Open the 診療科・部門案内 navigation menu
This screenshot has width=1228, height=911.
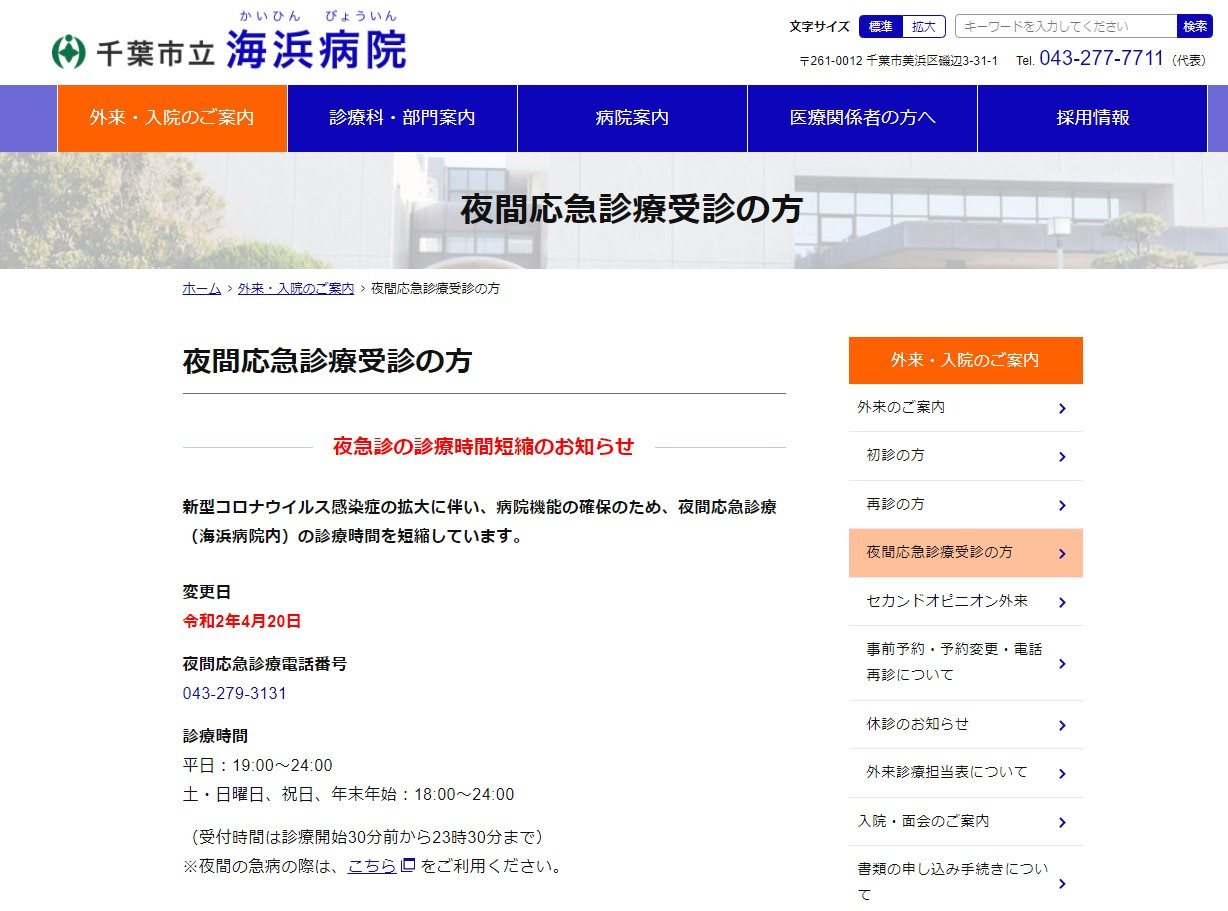402,118
